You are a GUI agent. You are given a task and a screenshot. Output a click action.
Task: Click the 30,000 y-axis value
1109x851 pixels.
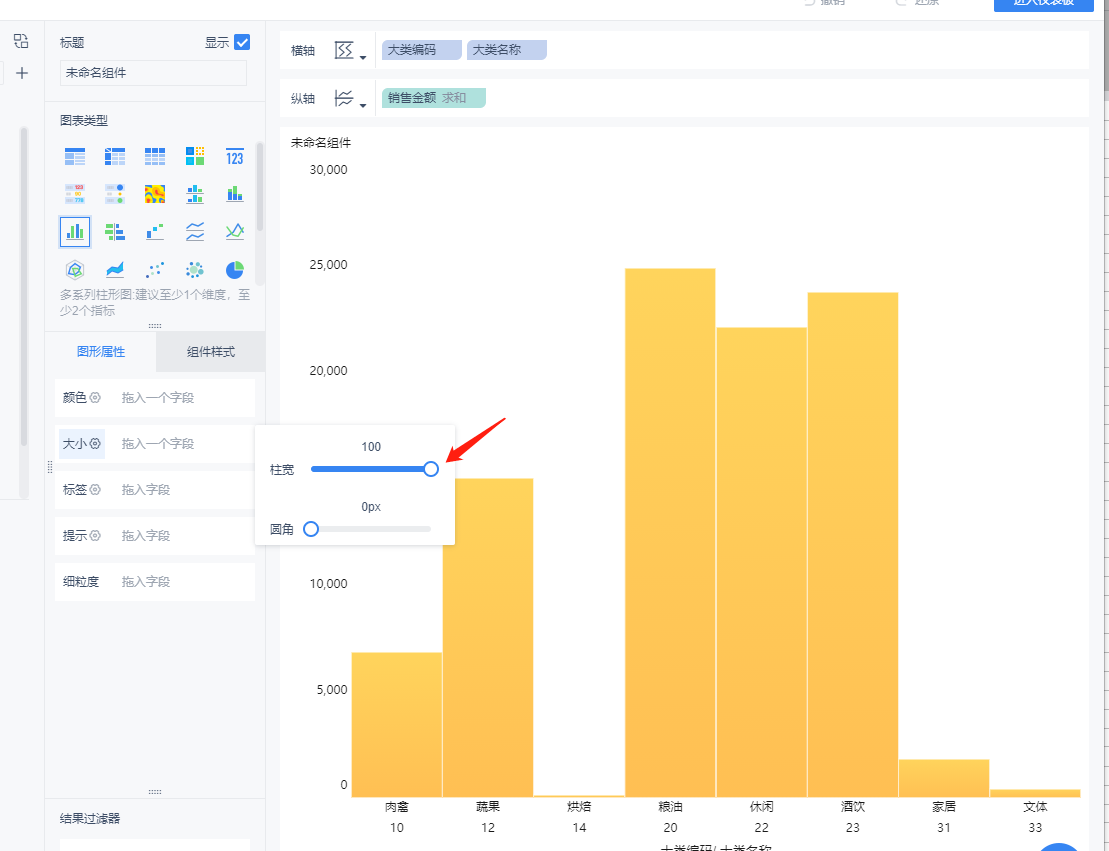[328, 169]
